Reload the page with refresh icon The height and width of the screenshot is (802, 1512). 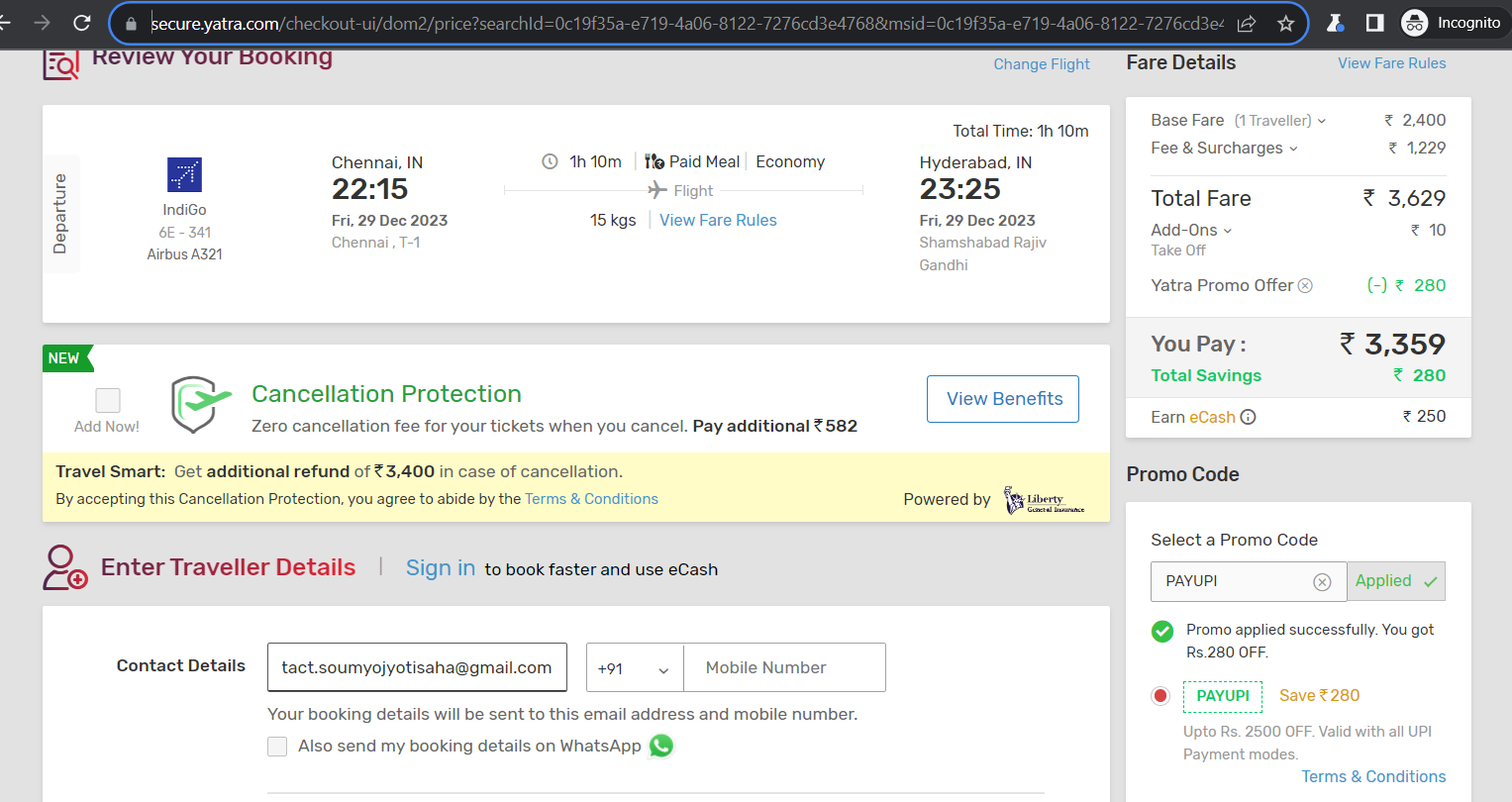(82, 22)
